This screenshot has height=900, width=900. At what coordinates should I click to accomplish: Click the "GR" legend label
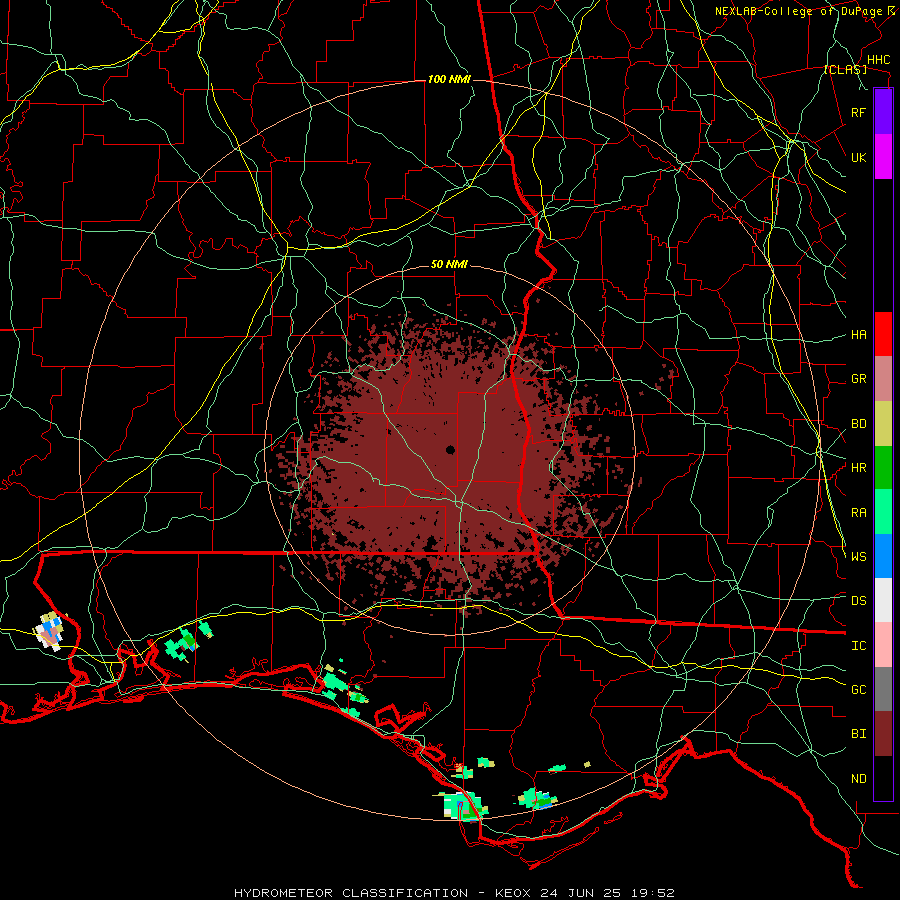[x=859, y=379]
